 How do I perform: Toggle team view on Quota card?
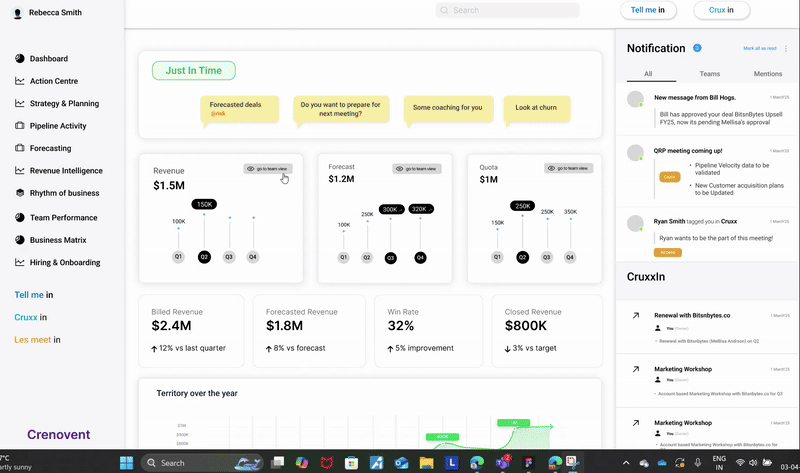568,168
